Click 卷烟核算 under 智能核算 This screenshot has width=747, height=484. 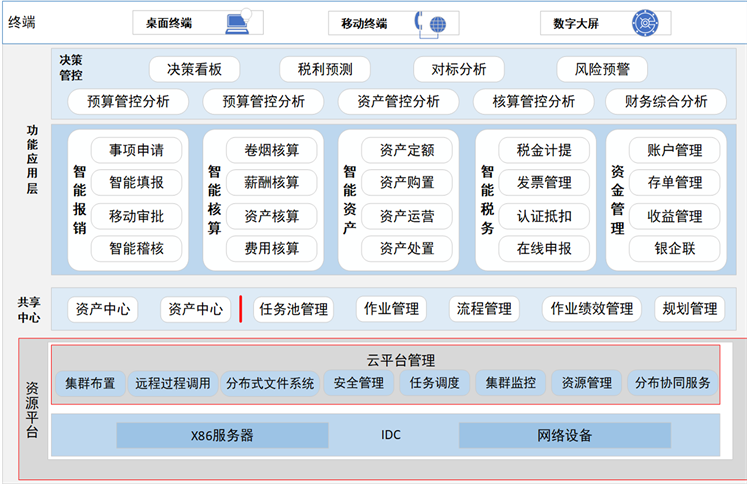pyautogui.click(x=263, y=150)
